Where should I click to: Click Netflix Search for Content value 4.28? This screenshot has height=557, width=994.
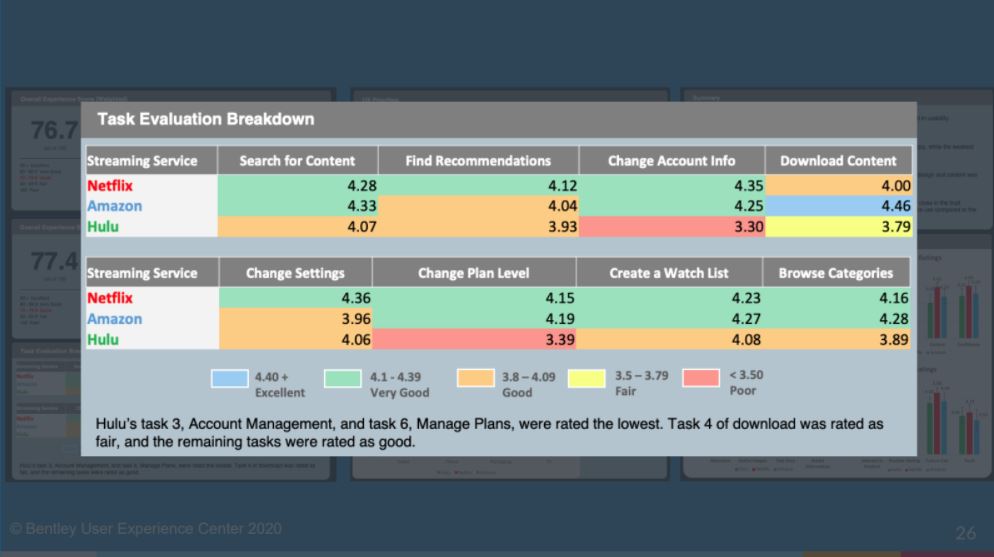[x=361, y=186]
